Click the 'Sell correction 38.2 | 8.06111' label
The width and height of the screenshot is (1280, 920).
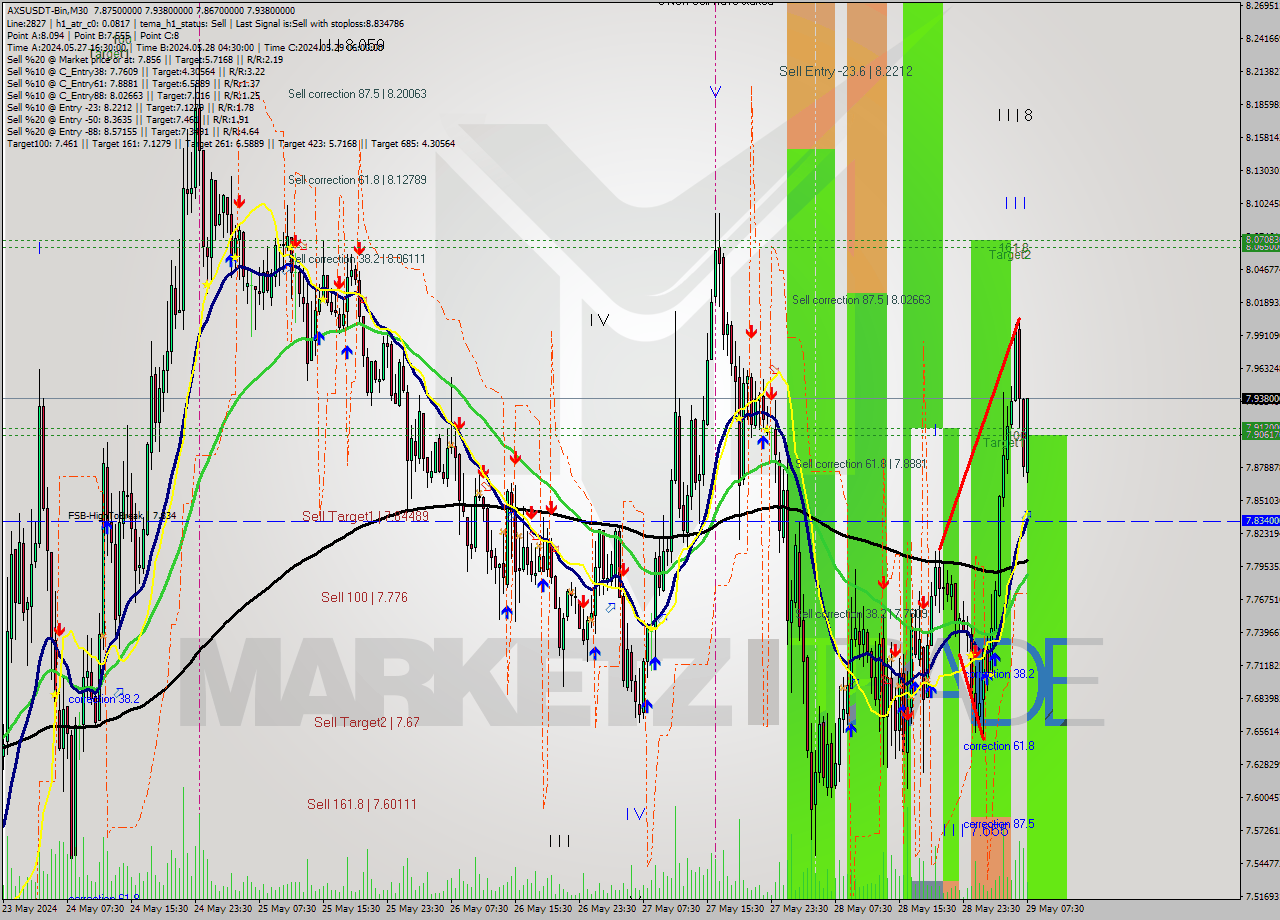click(x=357, y=259)
